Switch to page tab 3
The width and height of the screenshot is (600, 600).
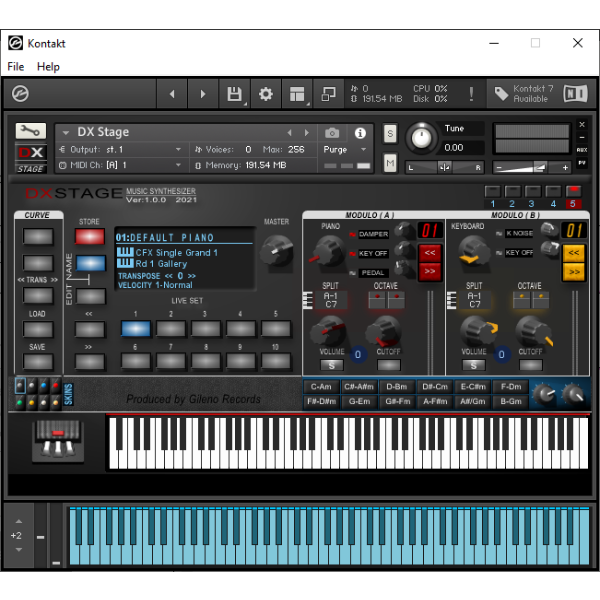click(x=532, y=195)
